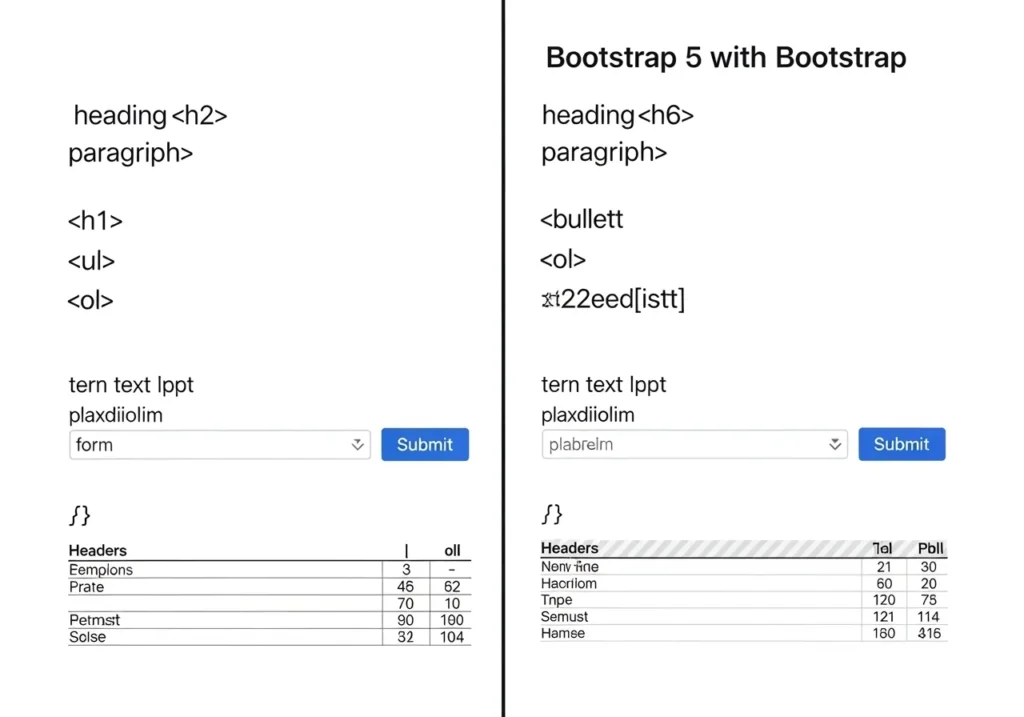The image size is (1024, 717).
Task: Click the chevron arrow in the 'plabrelm' select
Action: [x=835, y=445]
